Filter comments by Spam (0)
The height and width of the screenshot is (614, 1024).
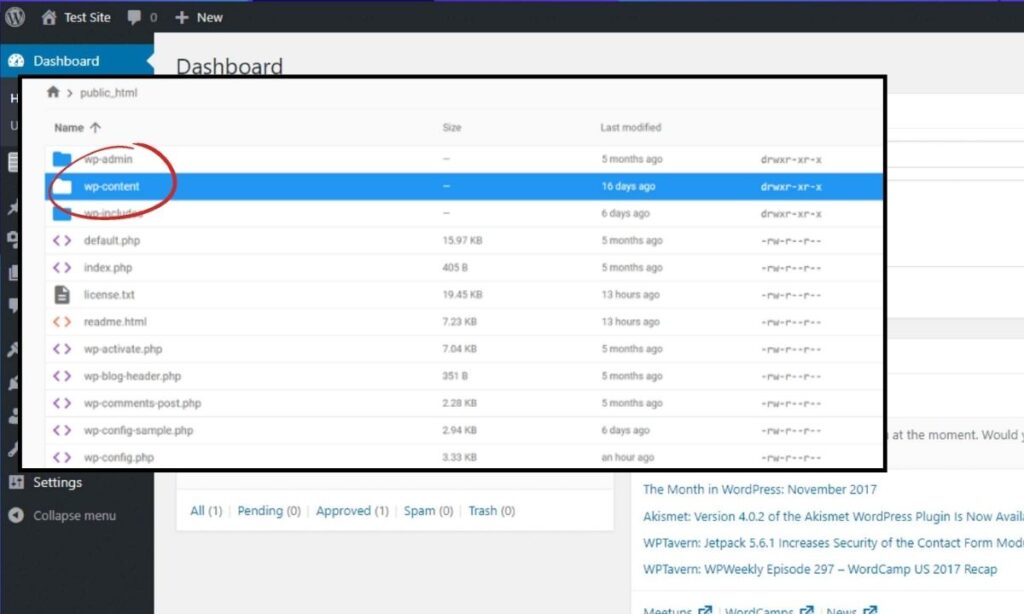pos(428,510)
